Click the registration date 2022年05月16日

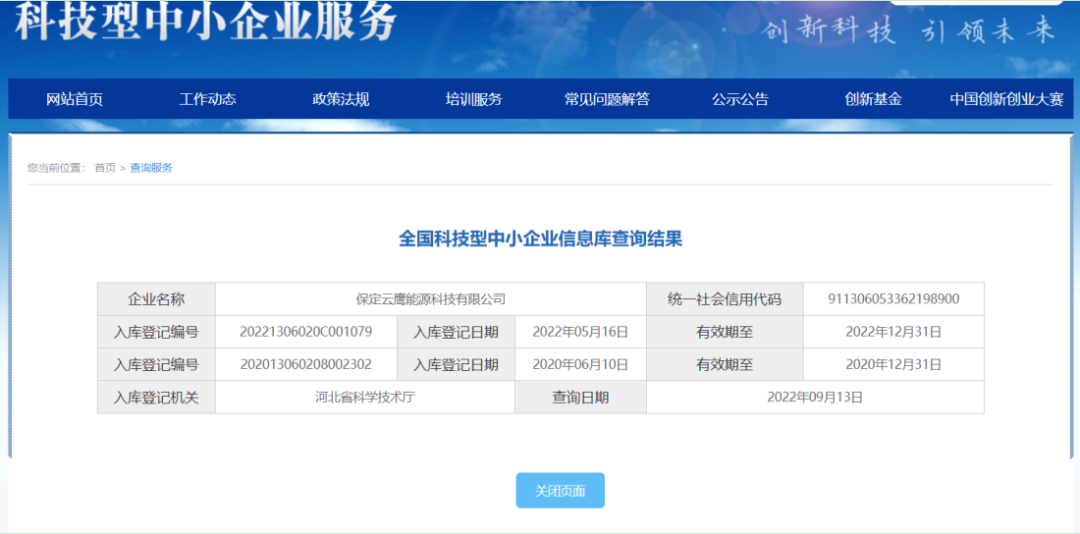pos(580,332)
